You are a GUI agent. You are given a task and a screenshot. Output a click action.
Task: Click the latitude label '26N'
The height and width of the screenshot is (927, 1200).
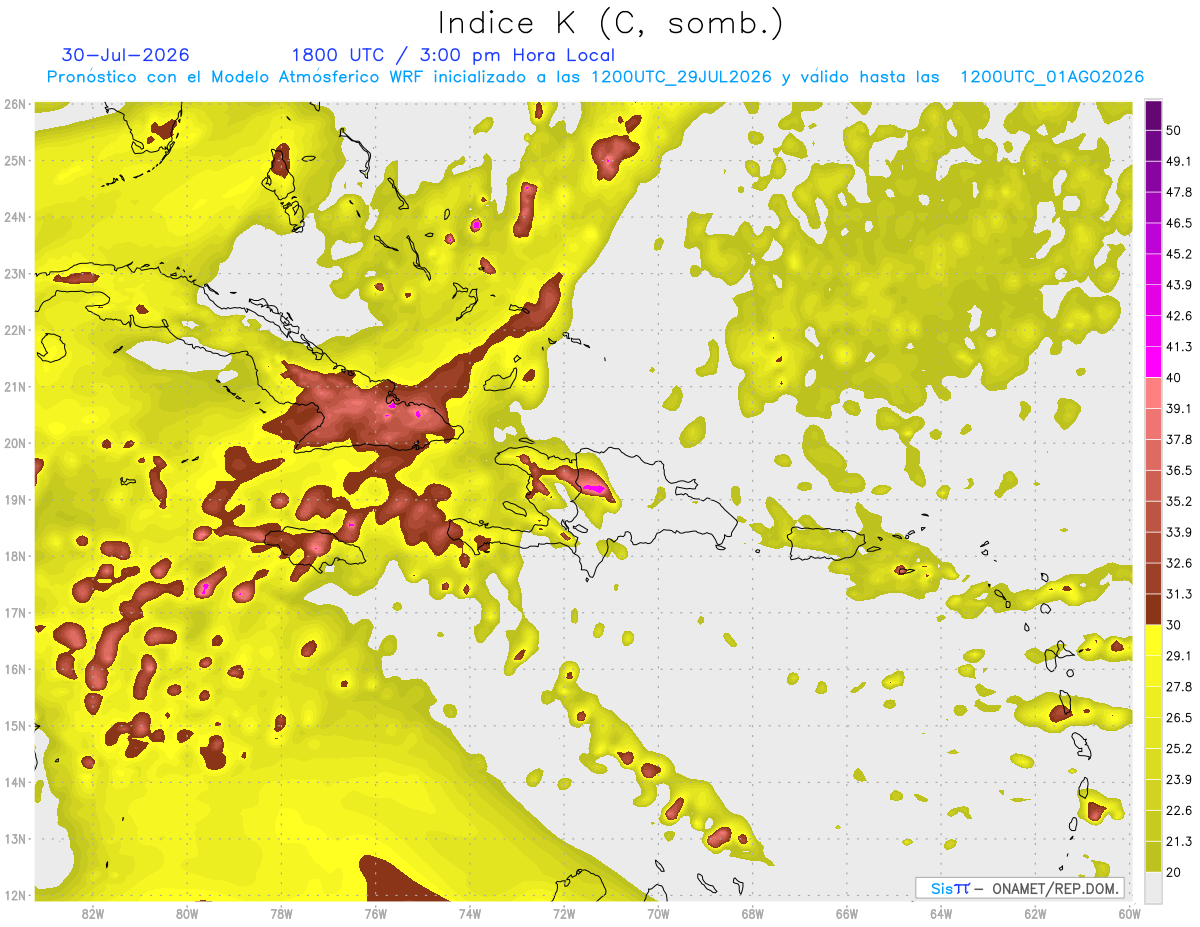14,104
